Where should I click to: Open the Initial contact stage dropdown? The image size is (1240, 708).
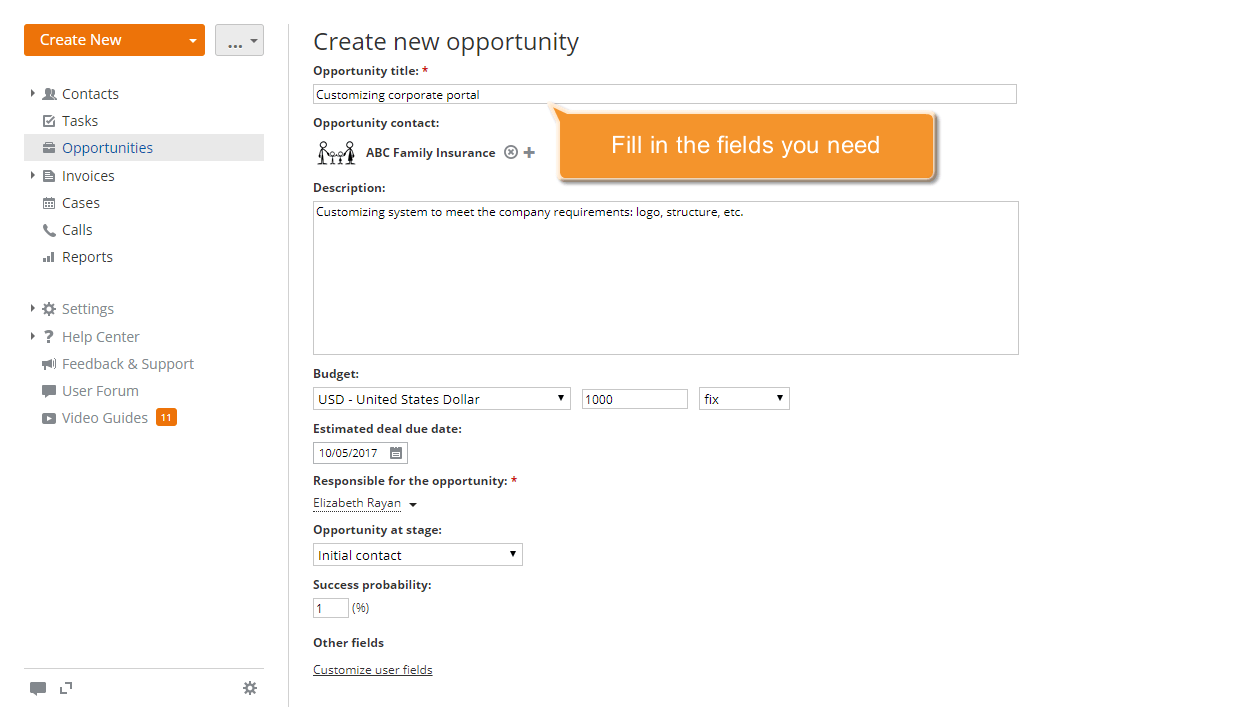[417, 555]
